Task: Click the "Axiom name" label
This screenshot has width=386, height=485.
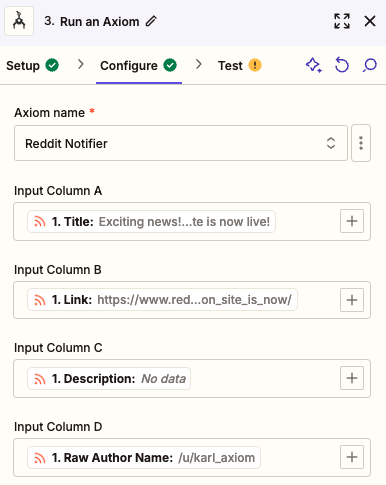Action: [49, 113]
